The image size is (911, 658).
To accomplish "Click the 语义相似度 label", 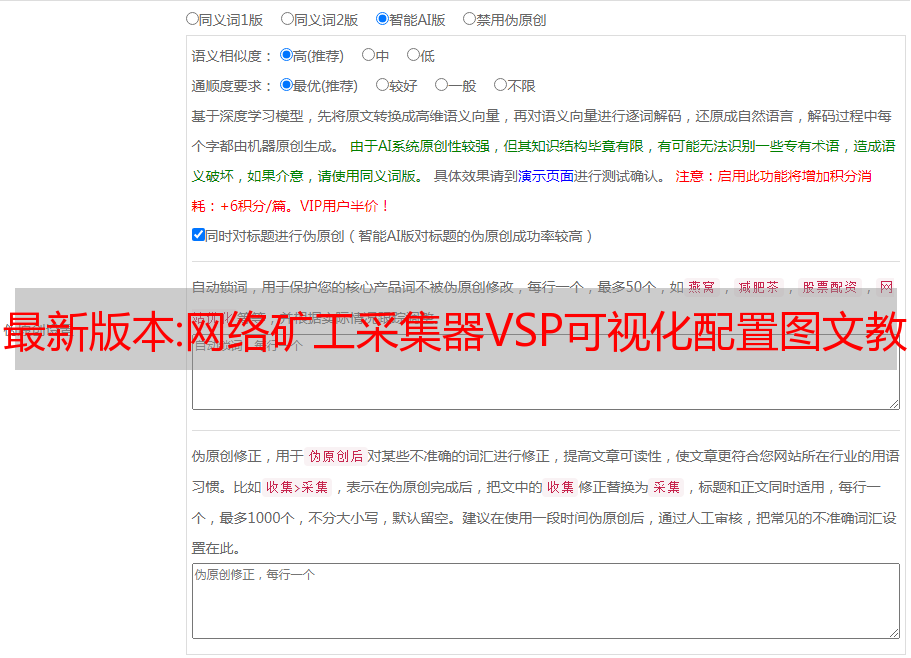I will [x=232, y=56].
